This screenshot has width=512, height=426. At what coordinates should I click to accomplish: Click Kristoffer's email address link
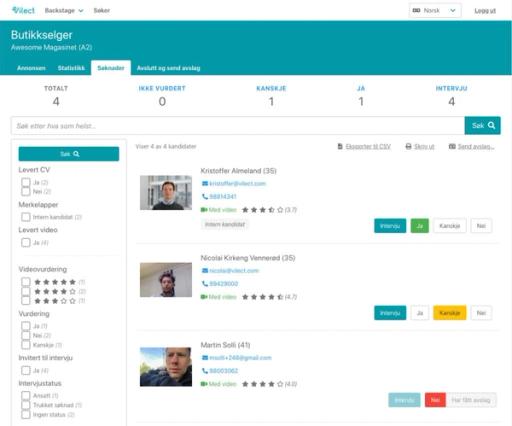(x=237, y=184)
